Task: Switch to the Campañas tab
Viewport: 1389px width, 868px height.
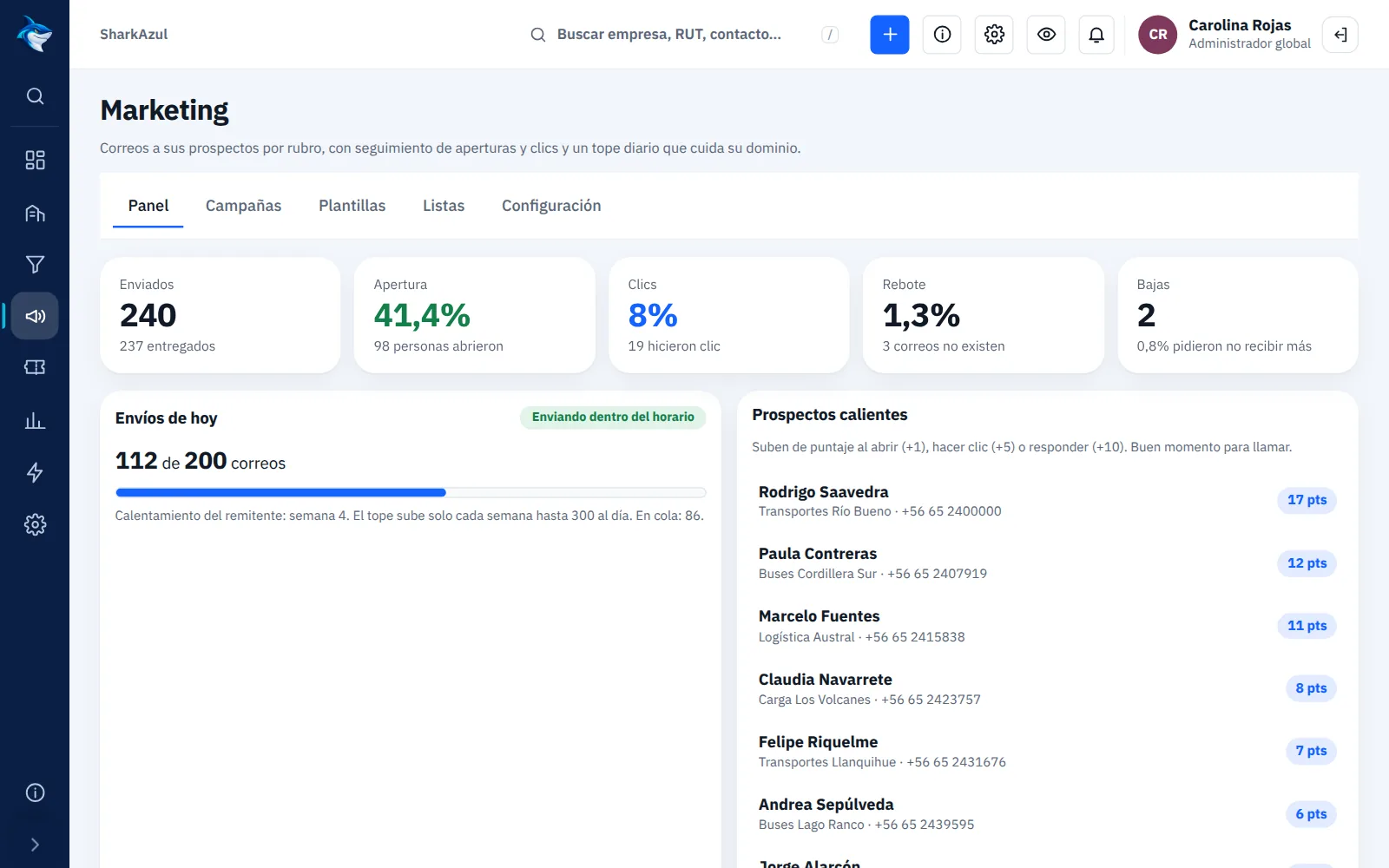Action: [243, 207]
